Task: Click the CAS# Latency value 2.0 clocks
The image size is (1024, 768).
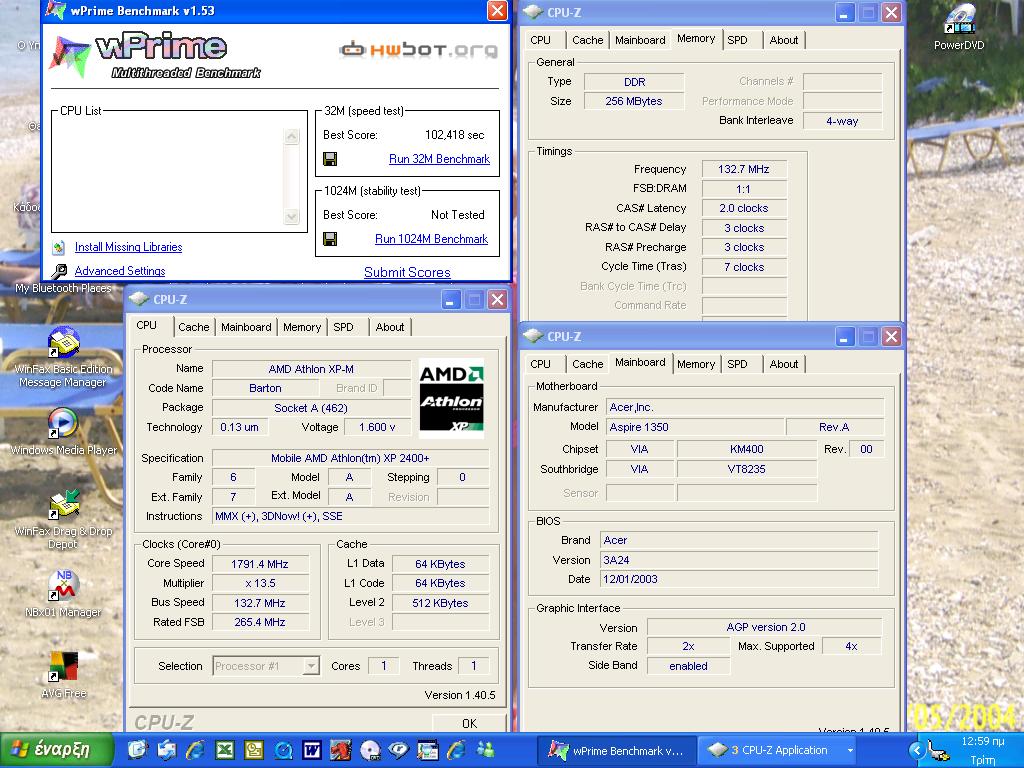Action: click(744, 208)
